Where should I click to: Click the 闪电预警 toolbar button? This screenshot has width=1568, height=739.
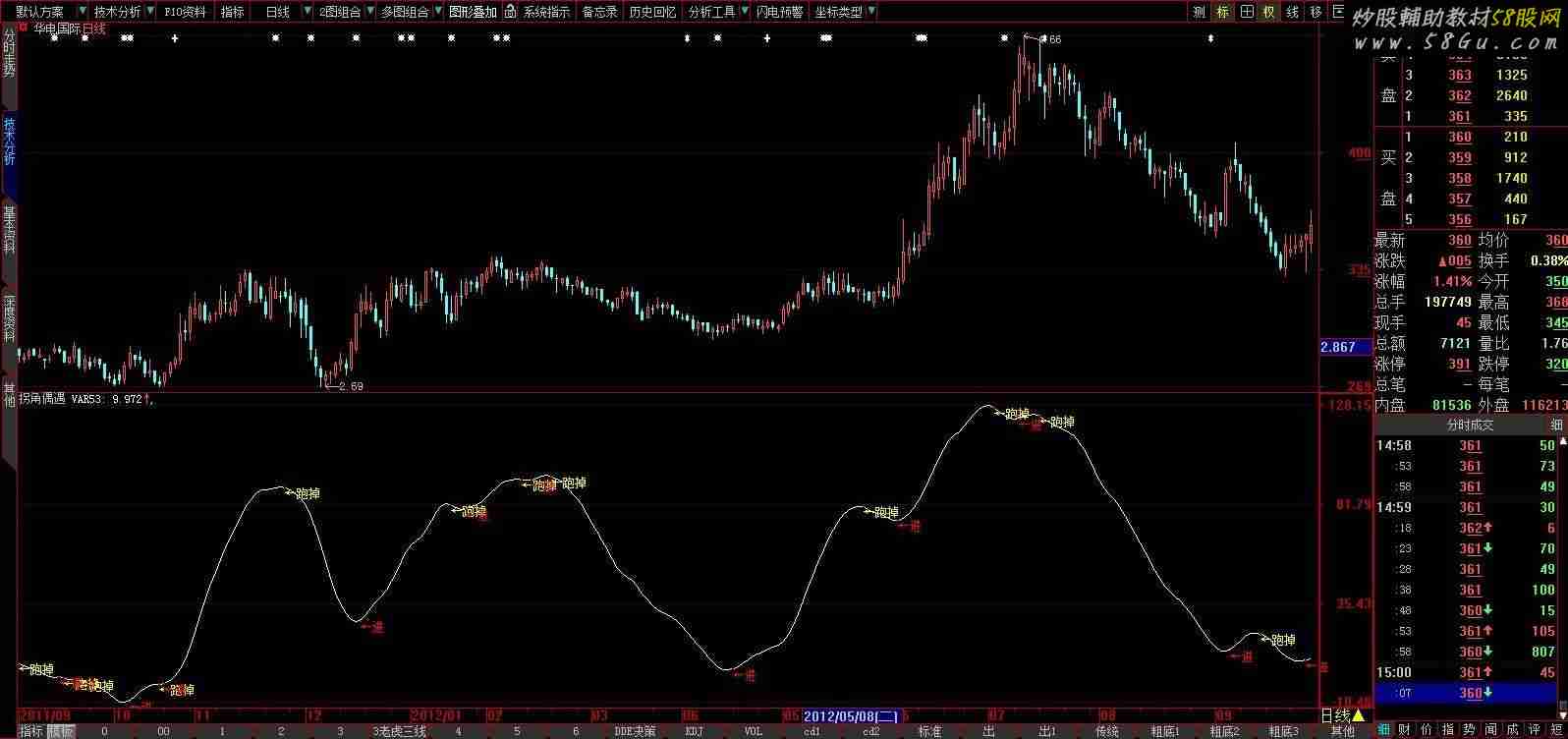pyautogui.click(x=779, y=12)
